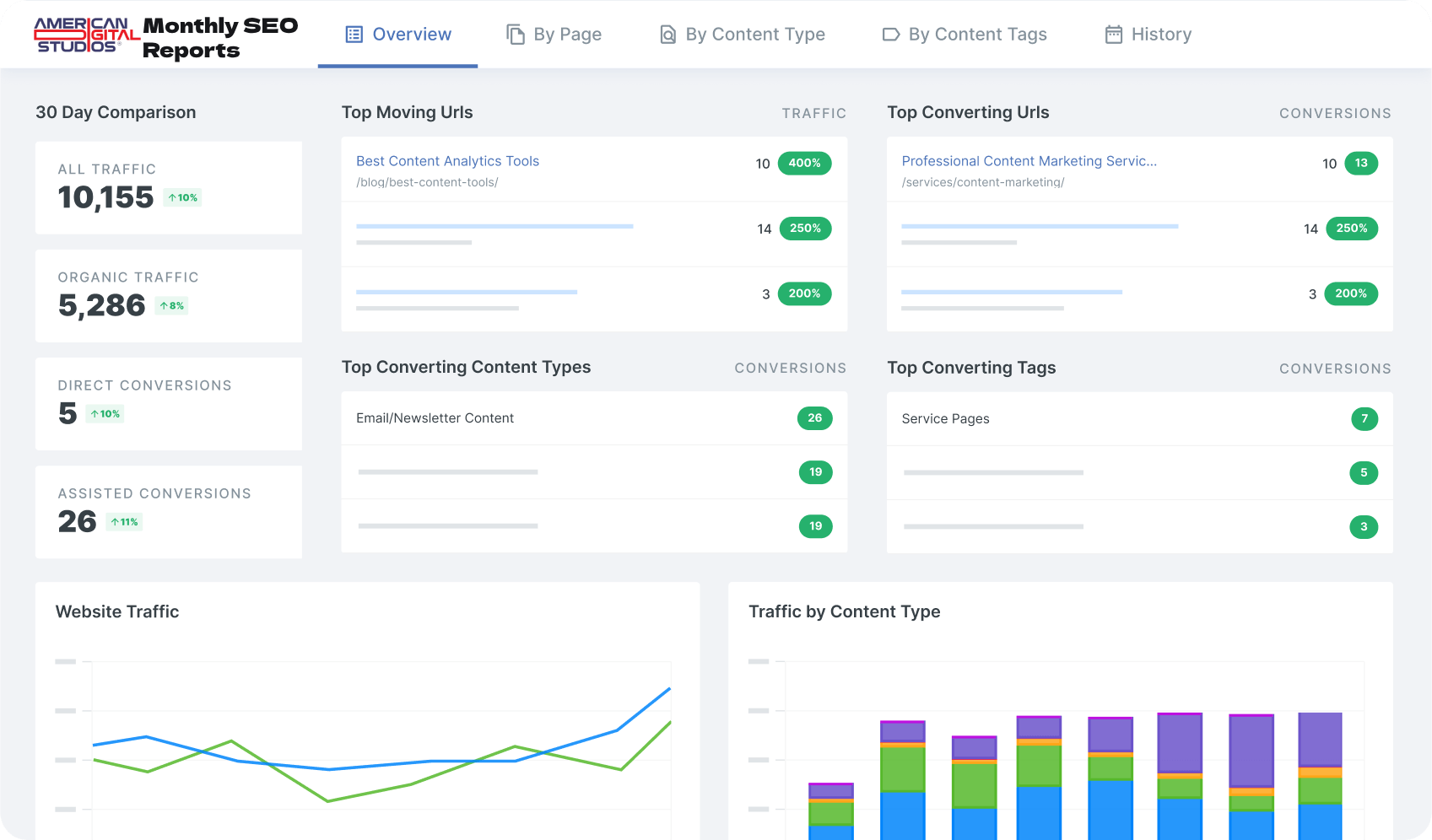
Task: Click the 26 conversions badge for Email/Newsletter
Action: (x=814, y=418)
